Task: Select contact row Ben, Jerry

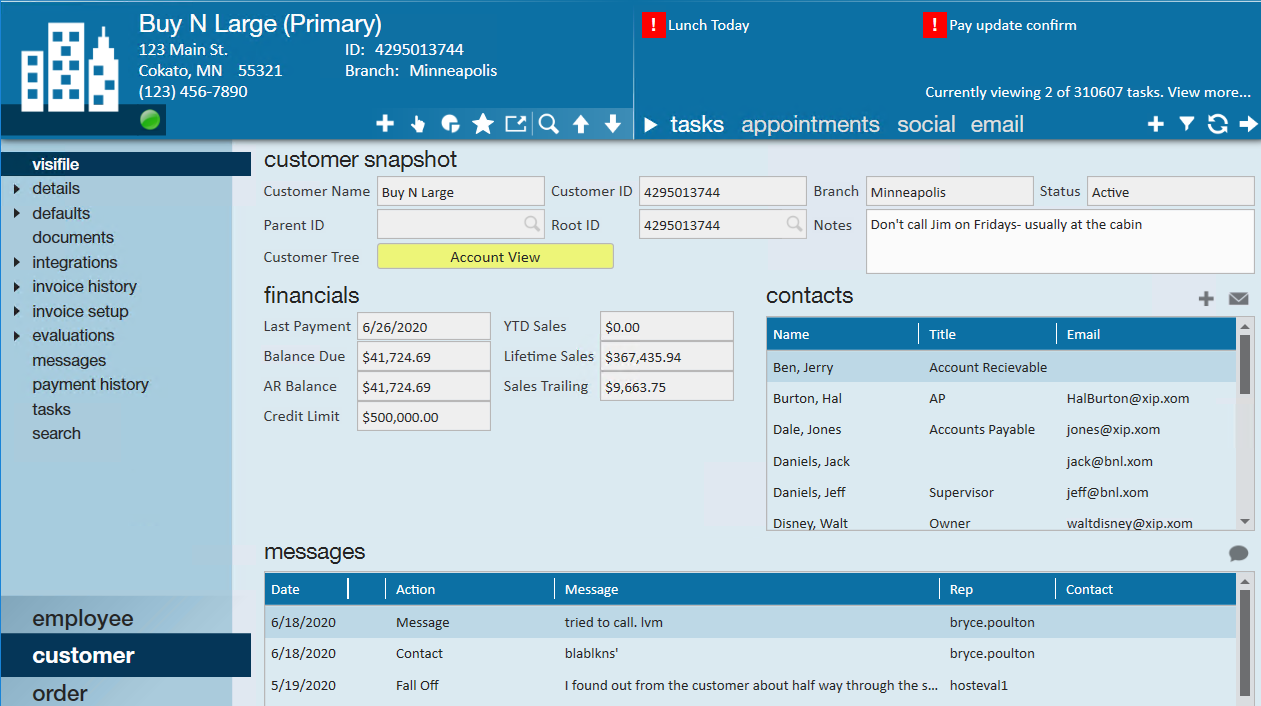Action: click(x=1001, y=367)
